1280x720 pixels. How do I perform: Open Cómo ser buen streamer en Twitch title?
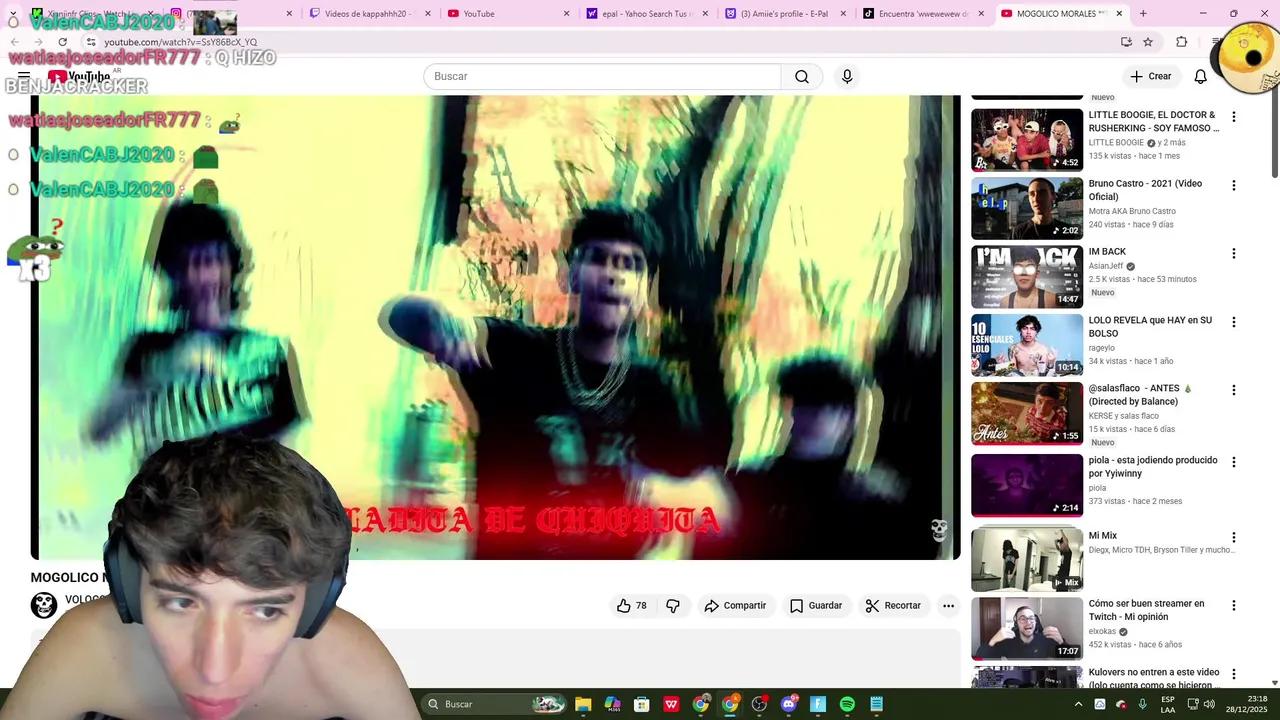pos(1146,610)
